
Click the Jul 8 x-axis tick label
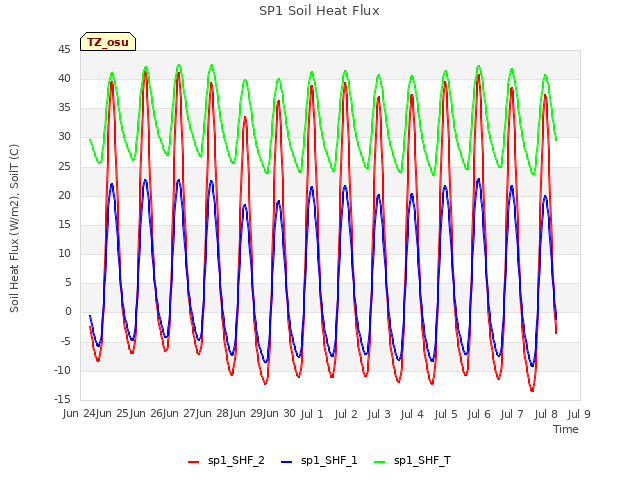546,414
